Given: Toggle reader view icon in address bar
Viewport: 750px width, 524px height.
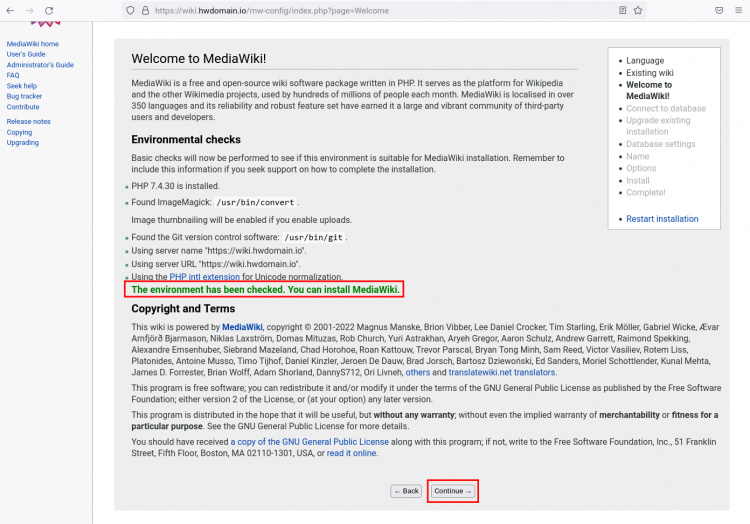Looking at the screenshot, I should 622,10.
